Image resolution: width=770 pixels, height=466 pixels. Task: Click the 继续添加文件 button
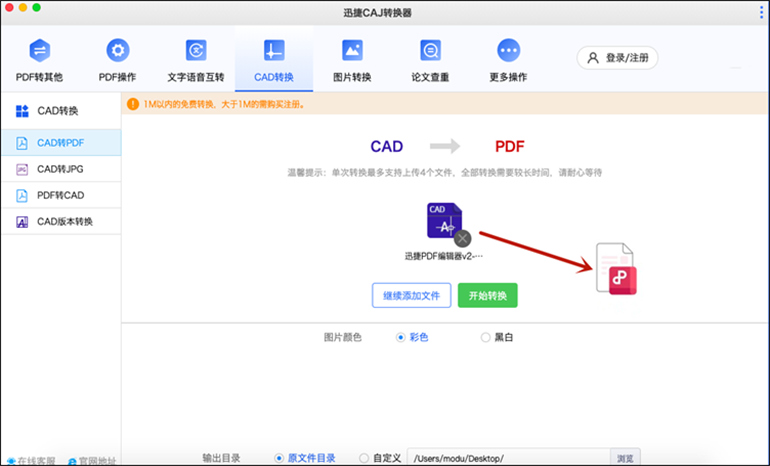pyautogui.click(x=412, y=296)
